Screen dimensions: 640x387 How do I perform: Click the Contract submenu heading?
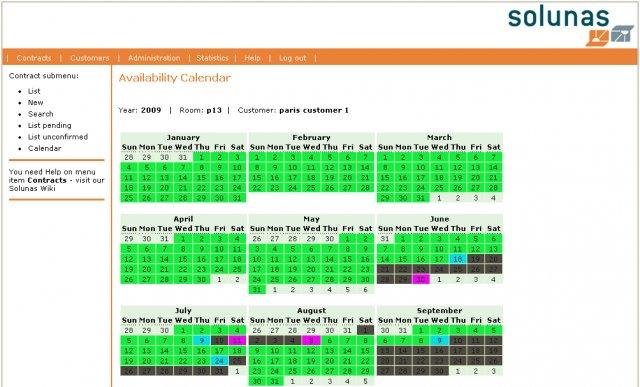coord(44,76)
